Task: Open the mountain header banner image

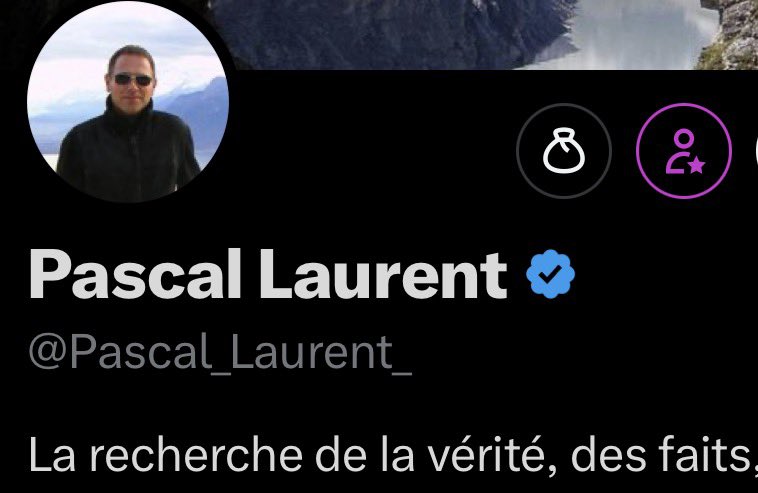Action: pyautogui.click(x=483, y=35)
